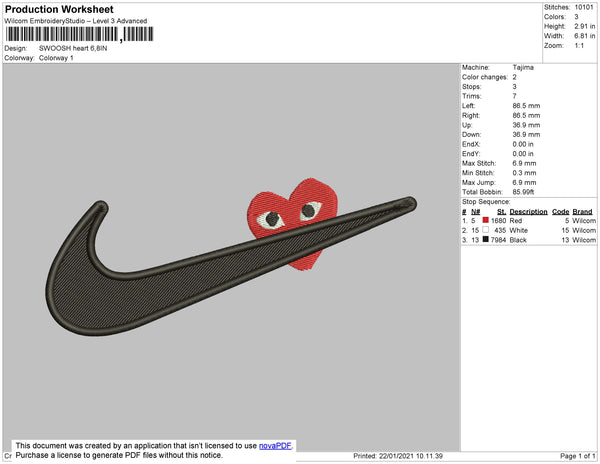Click the barcode under the worksheet title
Image resolution: width=600 pixels, height=464 pixels.
coord(79,34)
